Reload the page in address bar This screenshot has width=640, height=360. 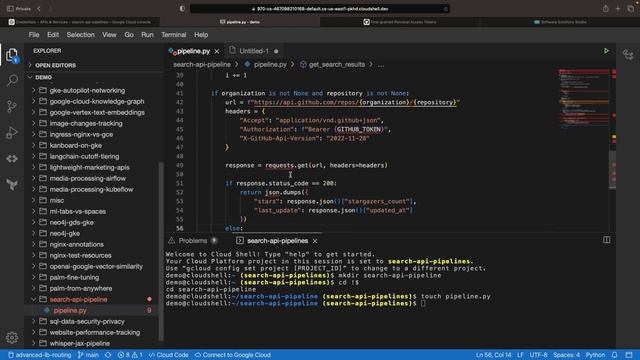(x=445, y=9)
